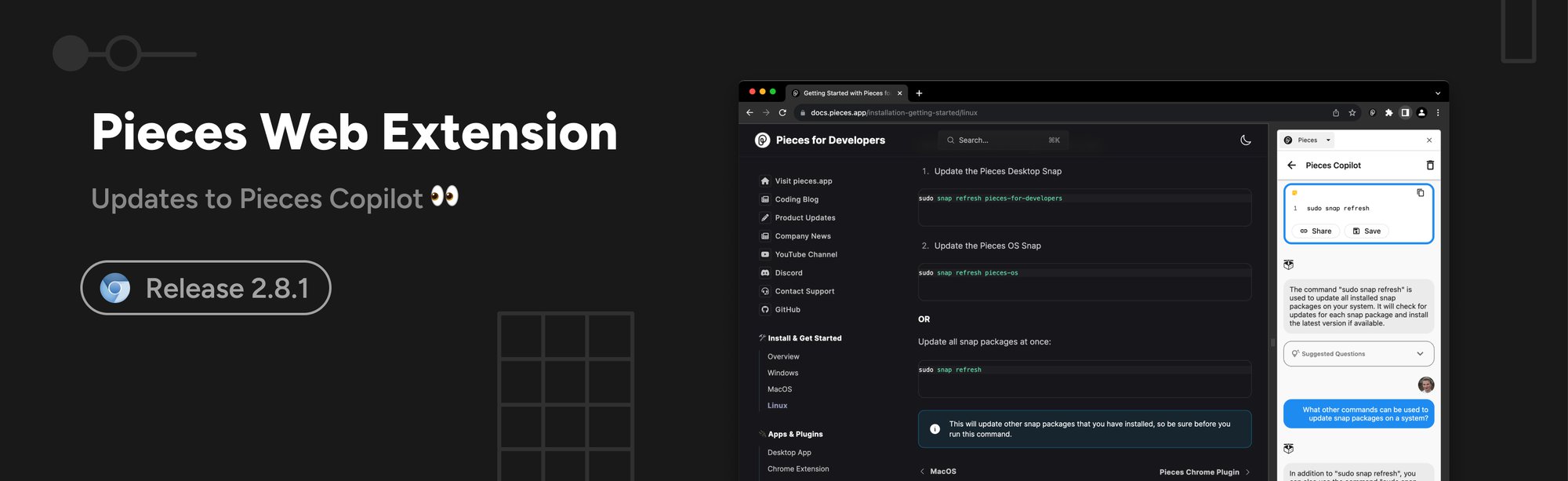Go to next page Pieces Chrome Plugin
Image resolution: width=1568 pixels, height=481 pixels.
point(1204,472)
